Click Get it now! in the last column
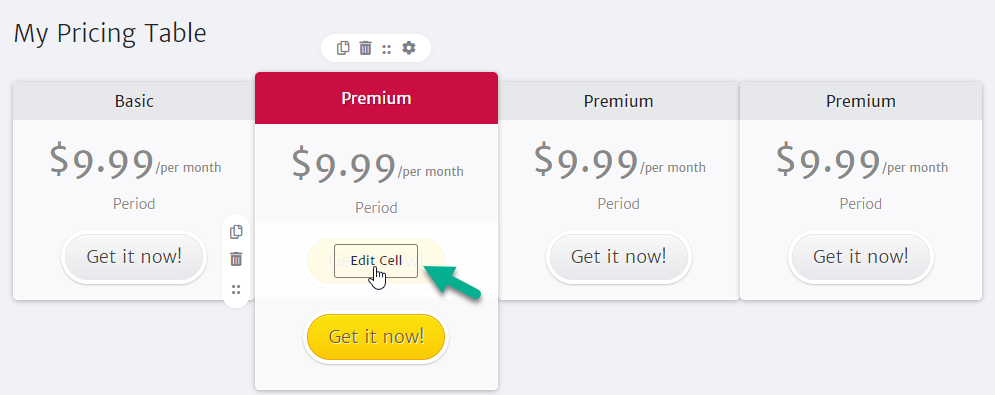 point(860,257)
